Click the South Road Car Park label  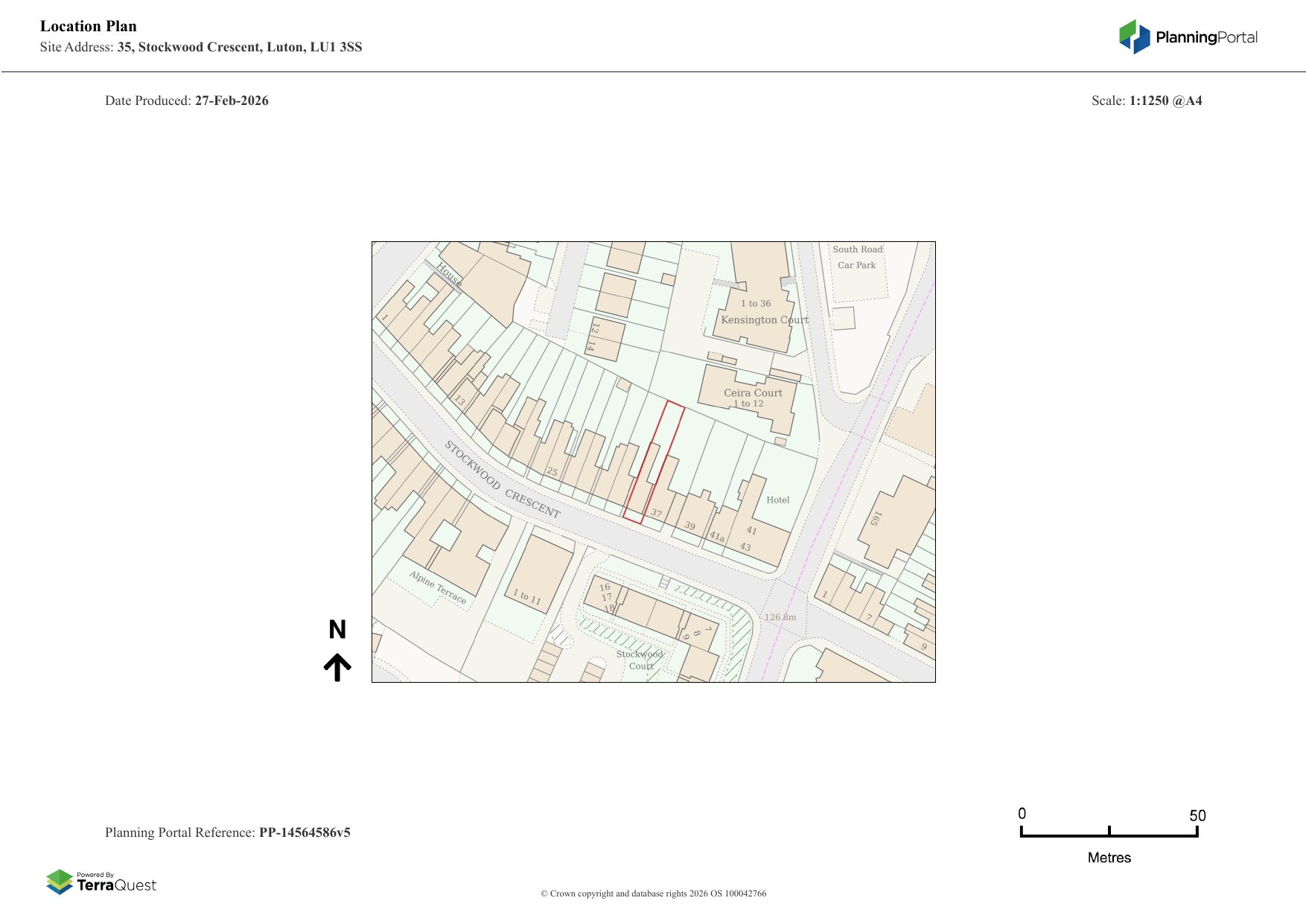pos(857,258)
